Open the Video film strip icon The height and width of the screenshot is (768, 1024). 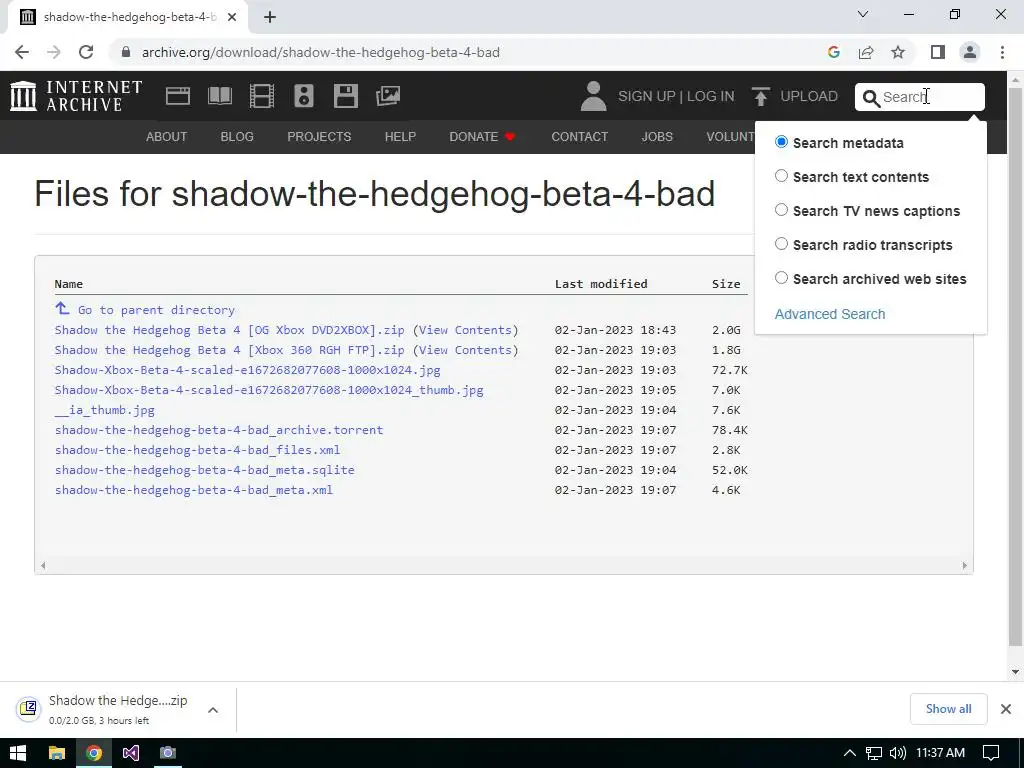click(x=261, y=96)
